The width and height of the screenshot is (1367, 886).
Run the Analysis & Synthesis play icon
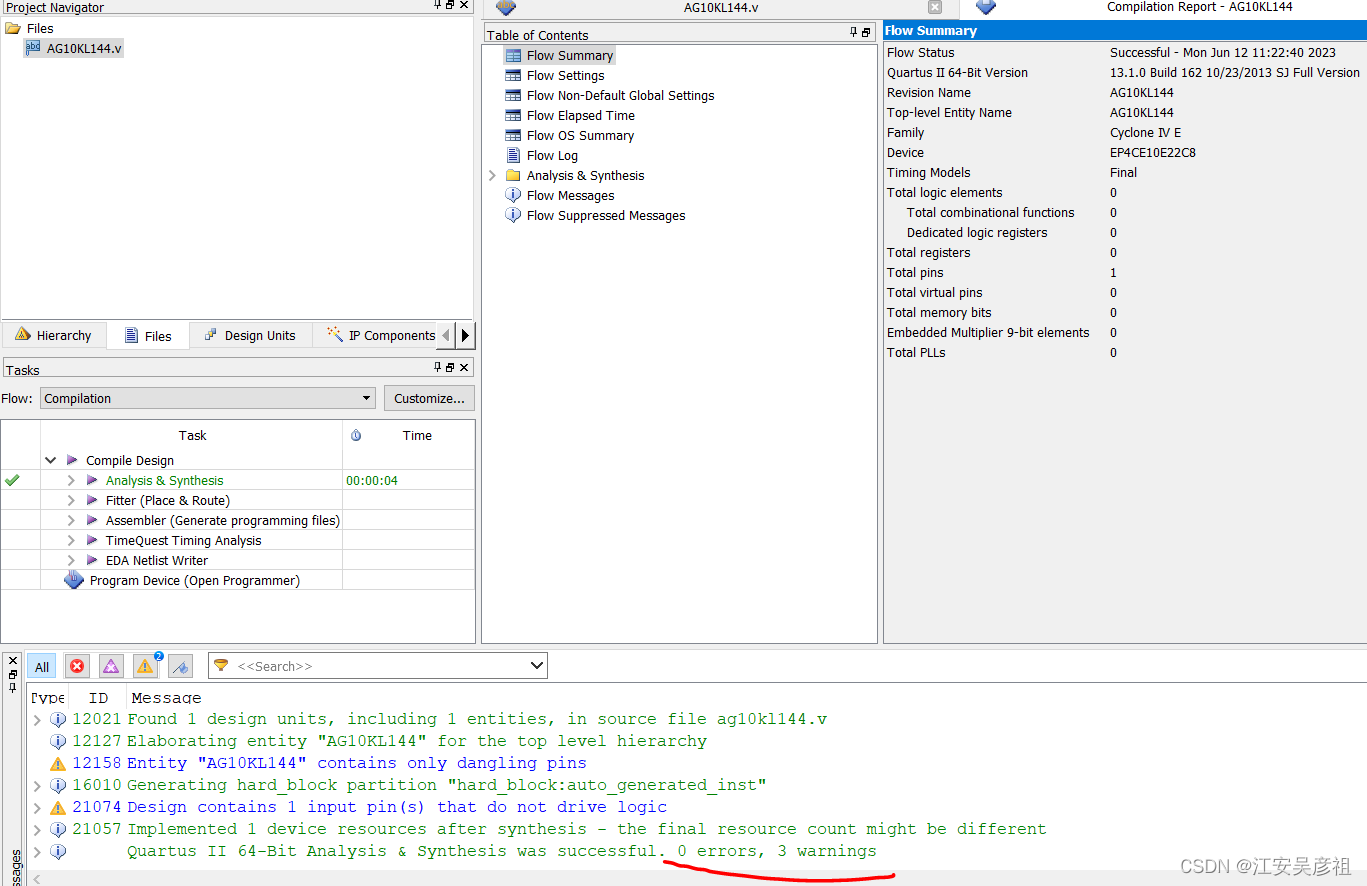click(92, 481)
